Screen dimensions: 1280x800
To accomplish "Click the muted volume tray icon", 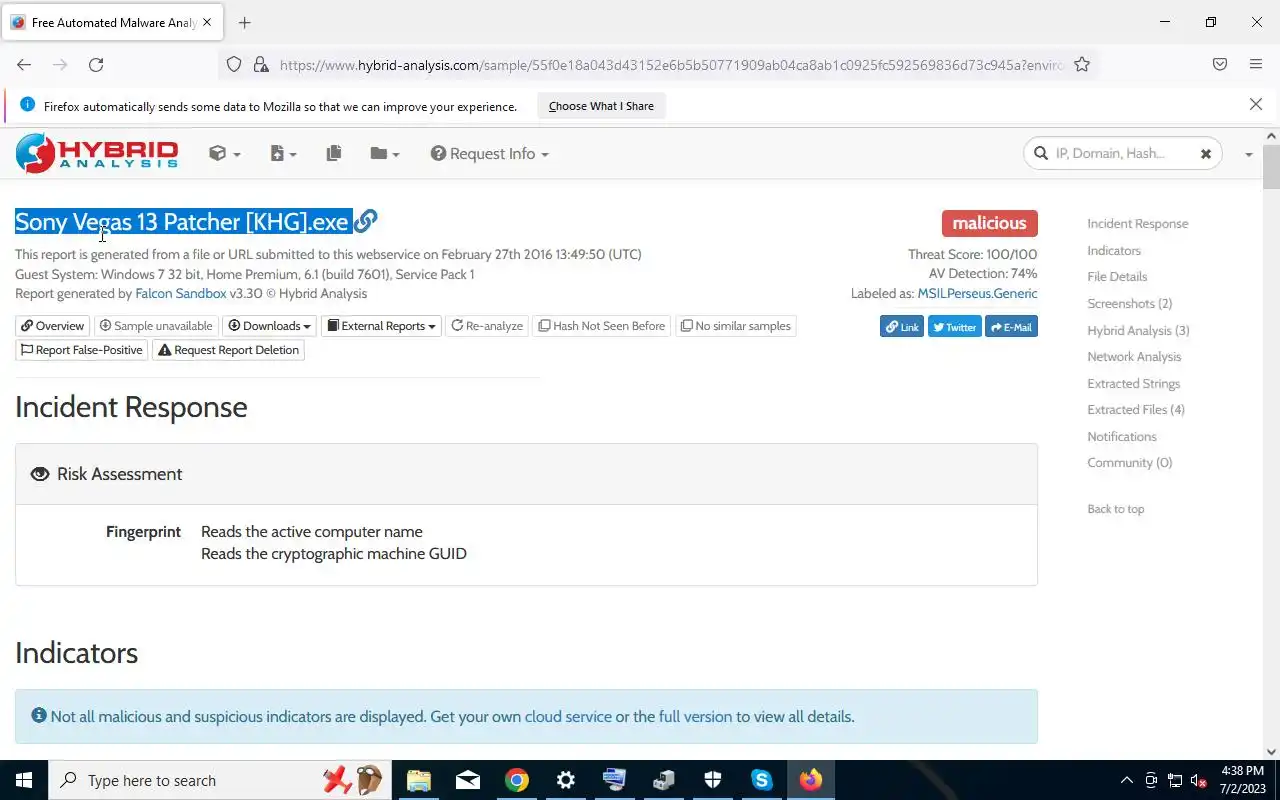I will coord(1199,780).
